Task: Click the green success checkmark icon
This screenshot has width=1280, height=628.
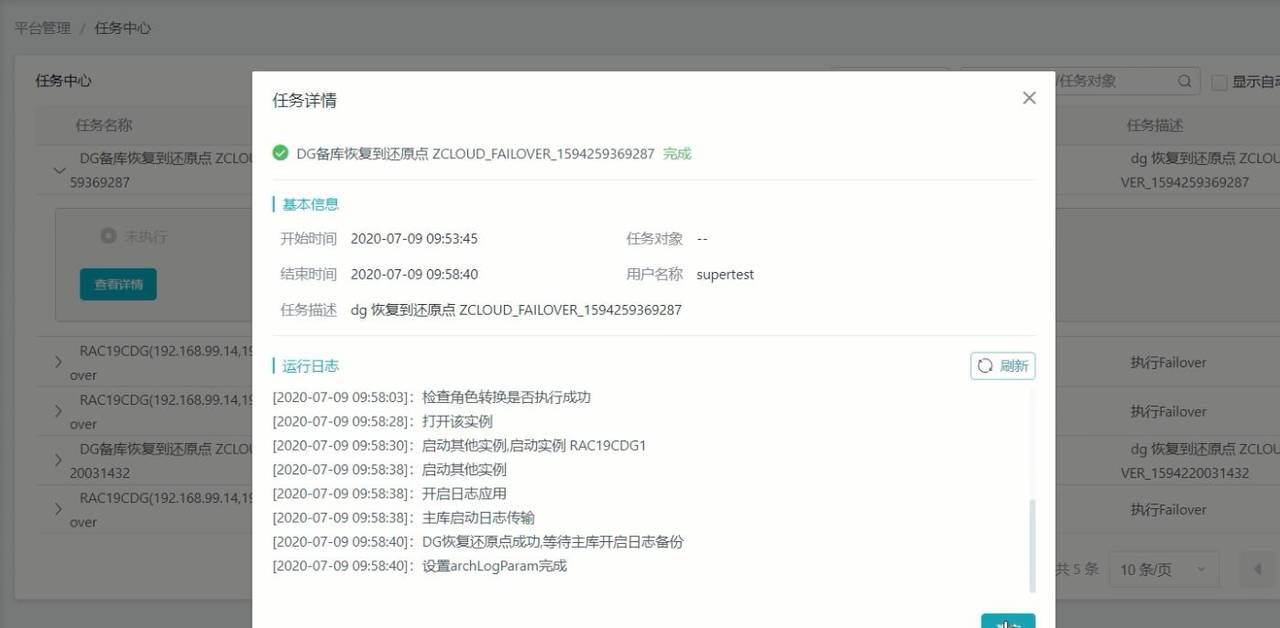Action: (x=281, y=154)
